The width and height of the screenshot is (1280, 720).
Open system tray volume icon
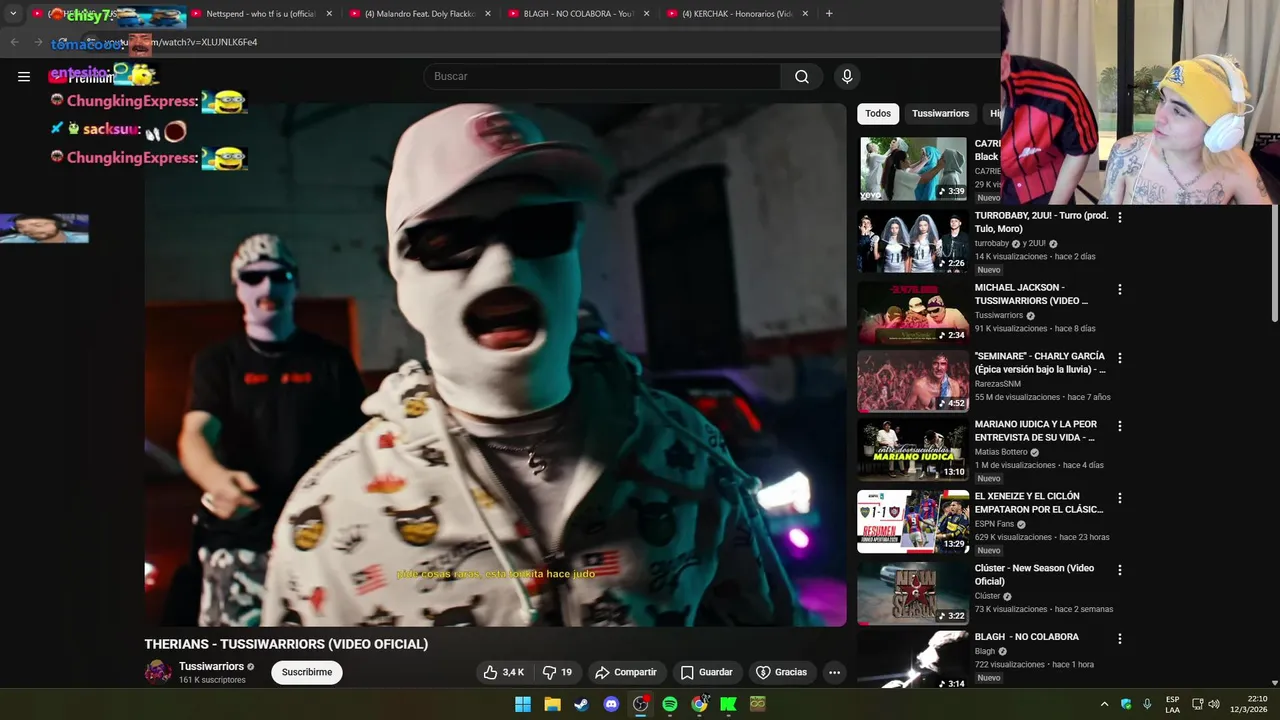tap(1214, 704)
